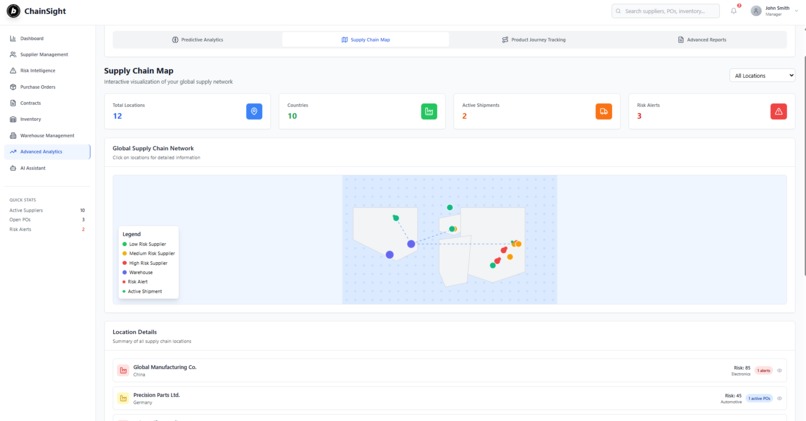Expand the John Smith account menu chevron

point(797,11)
